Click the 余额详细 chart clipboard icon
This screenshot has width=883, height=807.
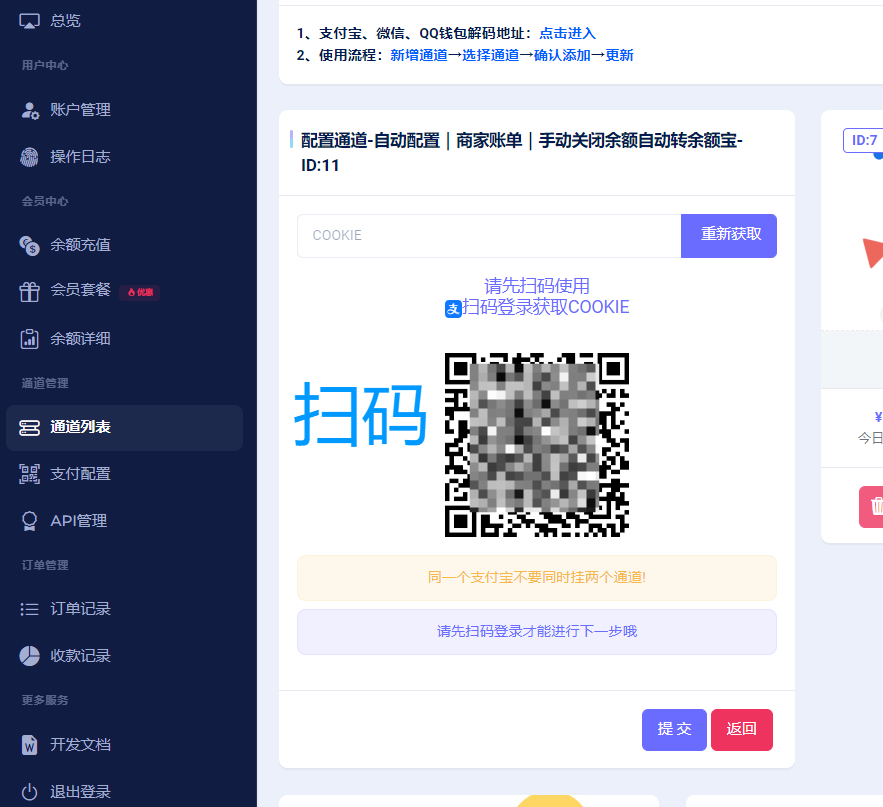[29, 339]
